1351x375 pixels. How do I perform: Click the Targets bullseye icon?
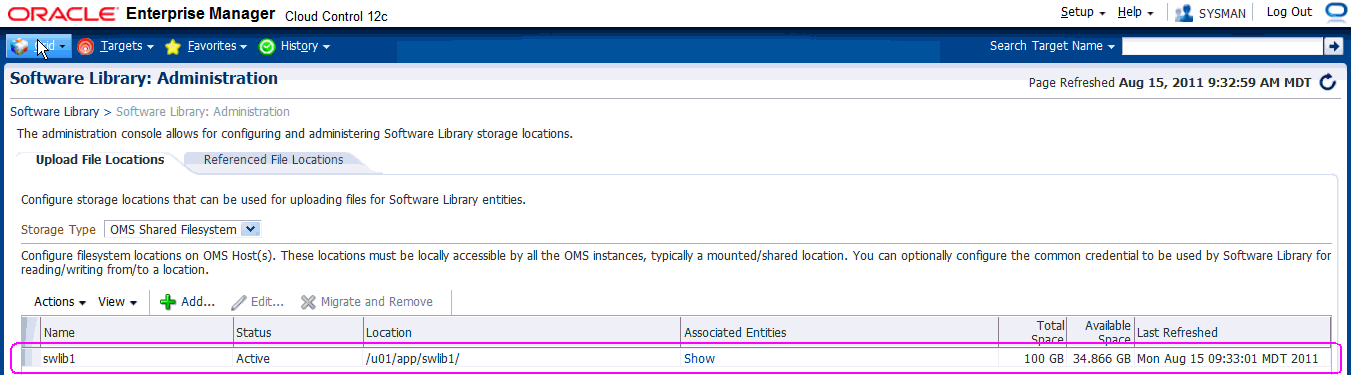click(86, 46)
